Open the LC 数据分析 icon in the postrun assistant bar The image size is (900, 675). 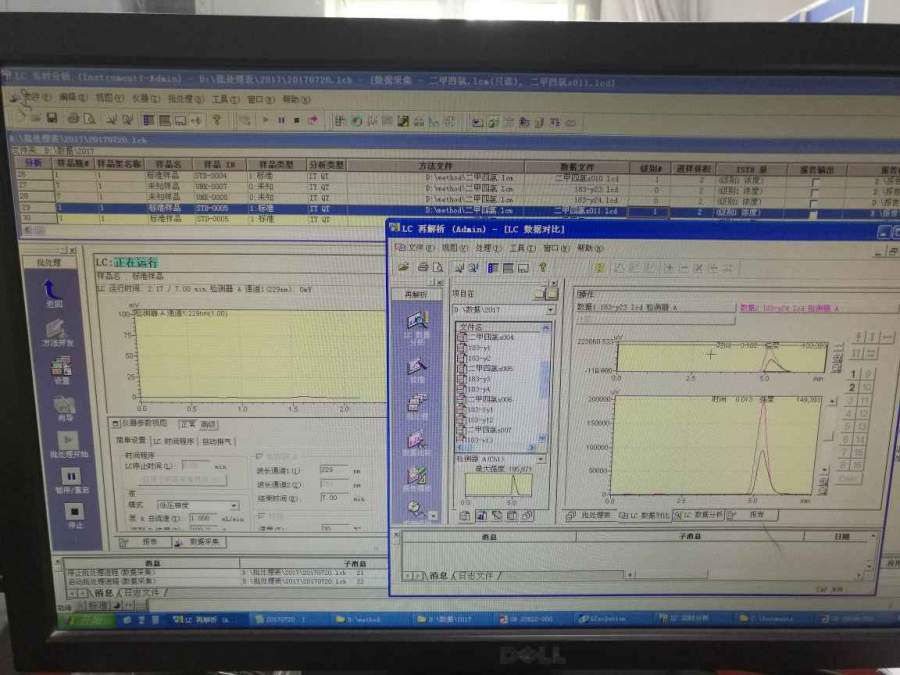point(417,327)
